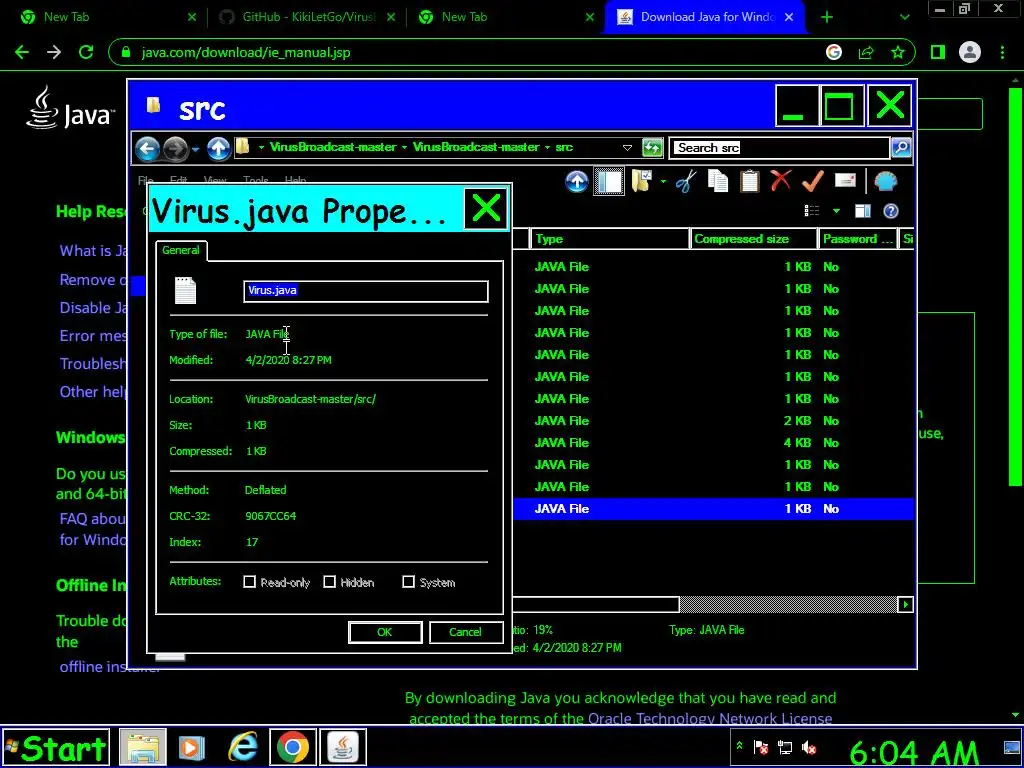Click the horizontal scrollbar thumb in file list
Image resolution: width=1024 pixels, height=768 pixels.
pyautogui.click(x=596, y=604)
